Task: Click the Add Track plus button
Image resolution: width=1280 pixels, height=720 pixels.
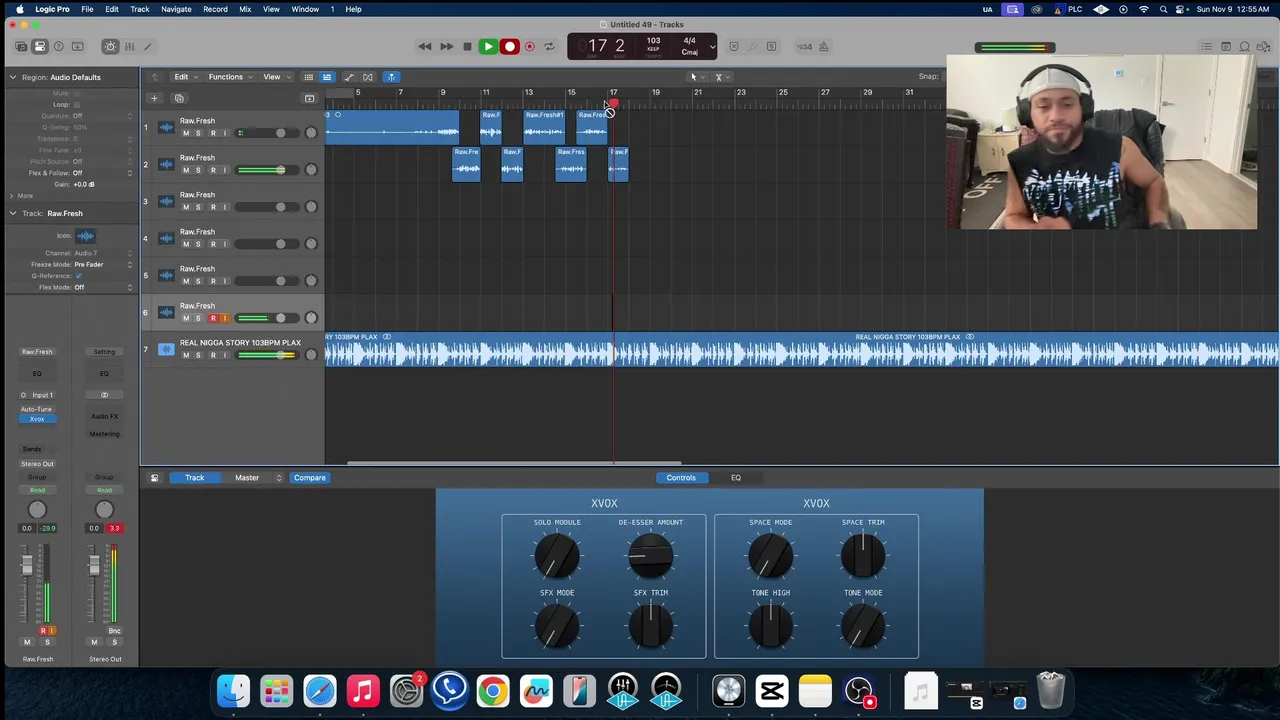Action: click(154, 98)
